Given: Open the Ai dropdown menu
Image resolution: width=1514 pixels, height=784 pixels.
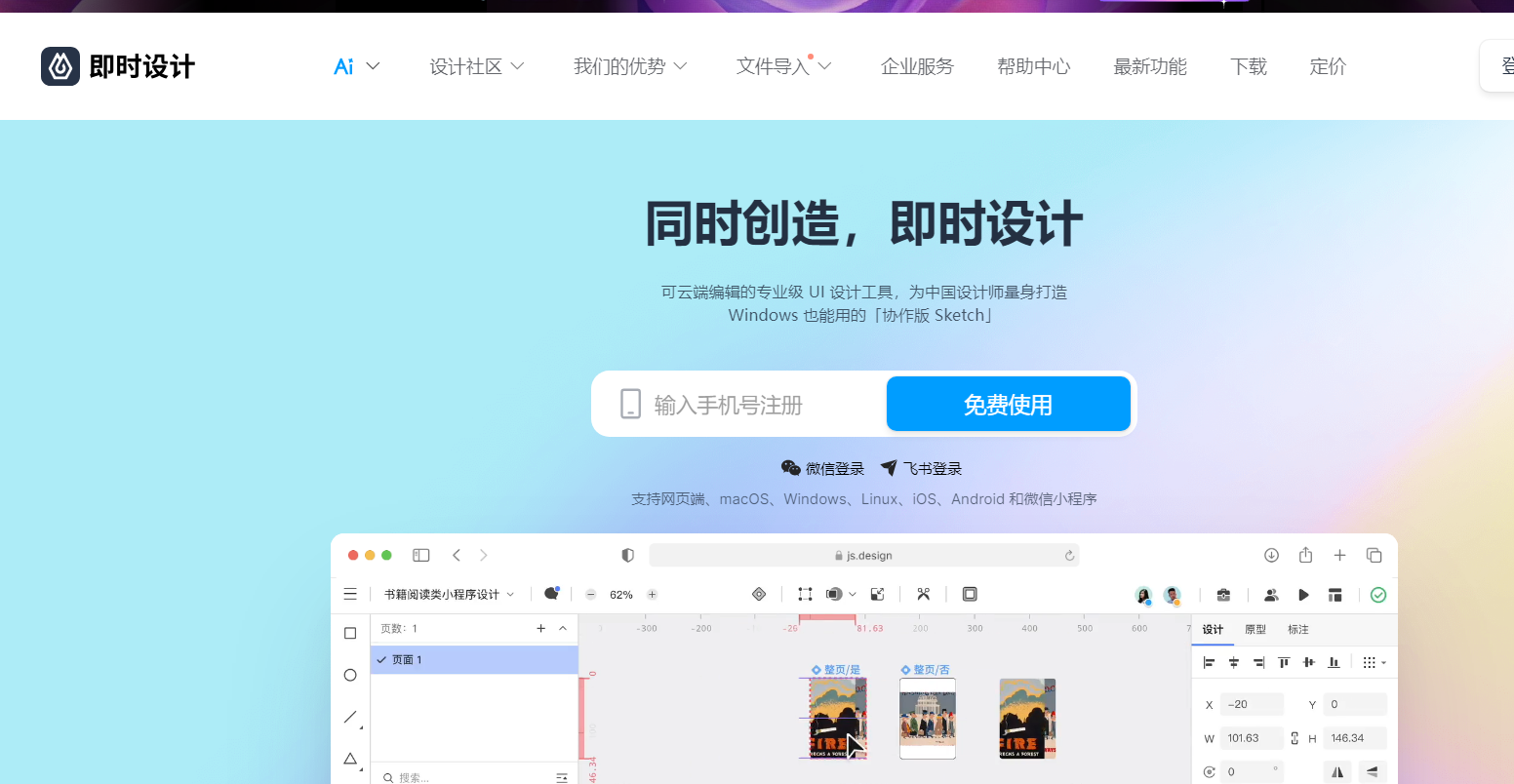Looking at the screenshot, I should (356, 66).
